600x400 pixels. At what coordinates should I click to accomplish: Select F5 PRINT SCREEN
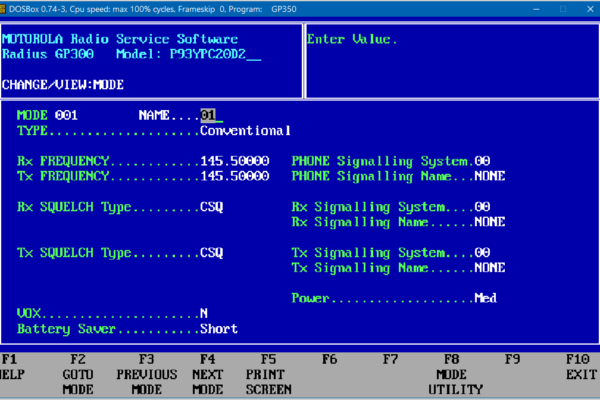coord(269,374)
